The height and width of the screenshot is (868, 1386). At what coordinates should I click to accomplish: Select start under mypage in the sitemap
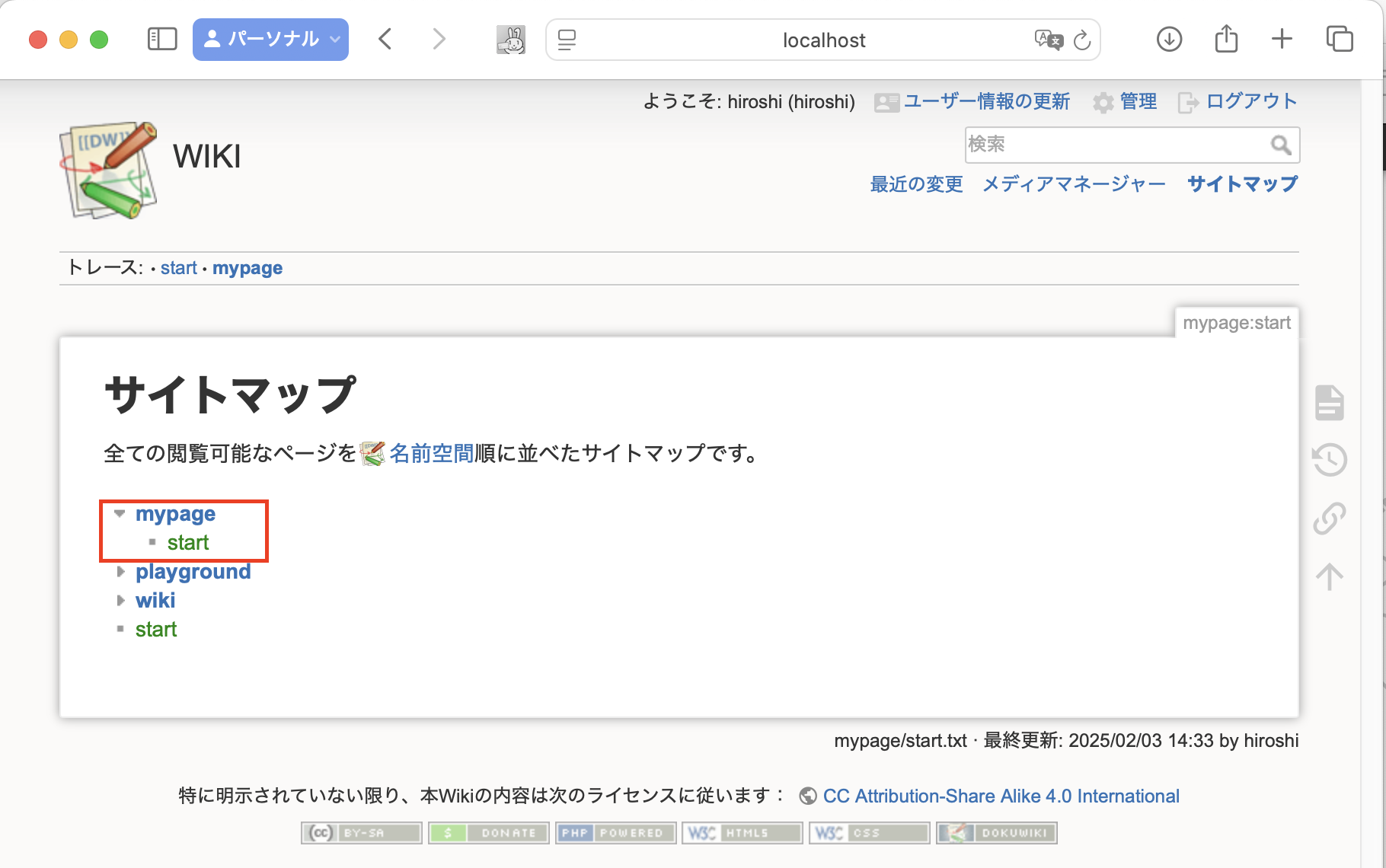(189, 542)
